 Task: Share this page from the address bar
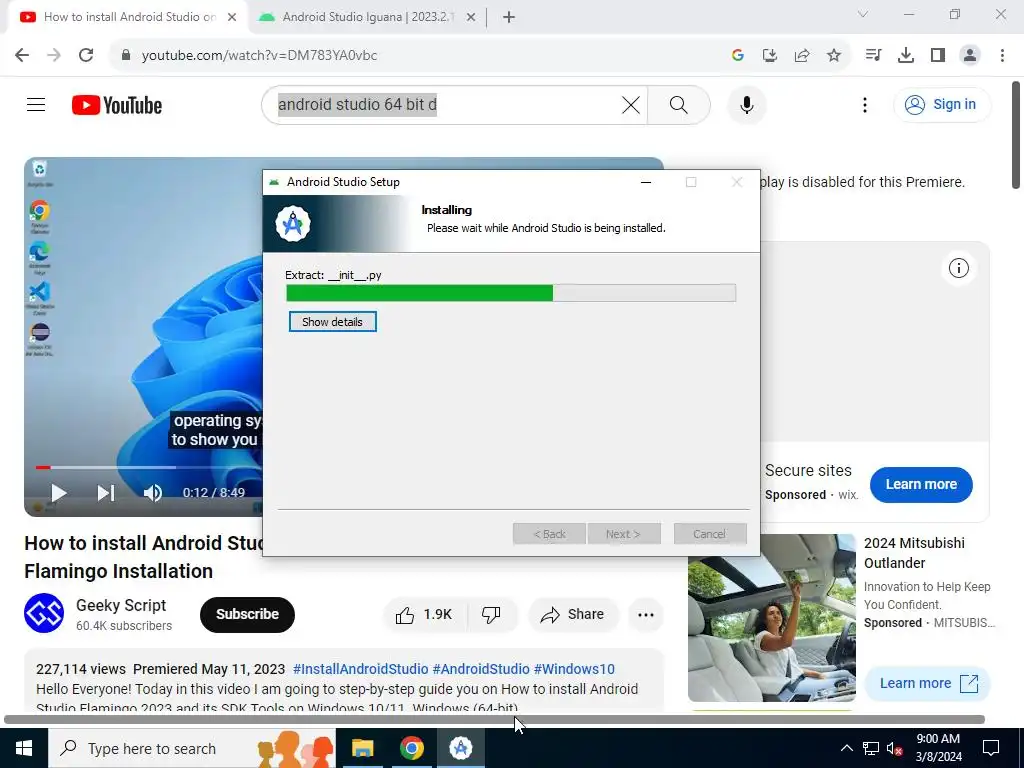click(x=802, y=55)
